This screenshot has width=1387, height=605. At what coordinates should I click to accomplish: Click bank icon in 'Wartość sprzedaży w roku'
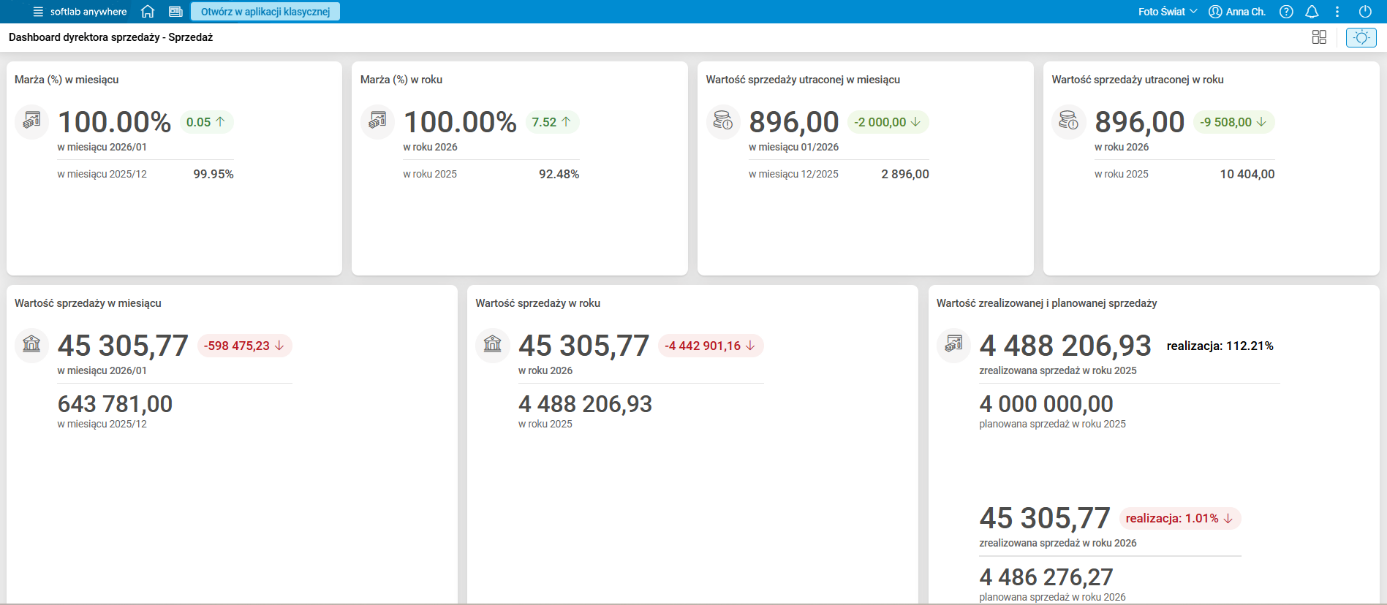pyautogui.click(x=492, y=344)
